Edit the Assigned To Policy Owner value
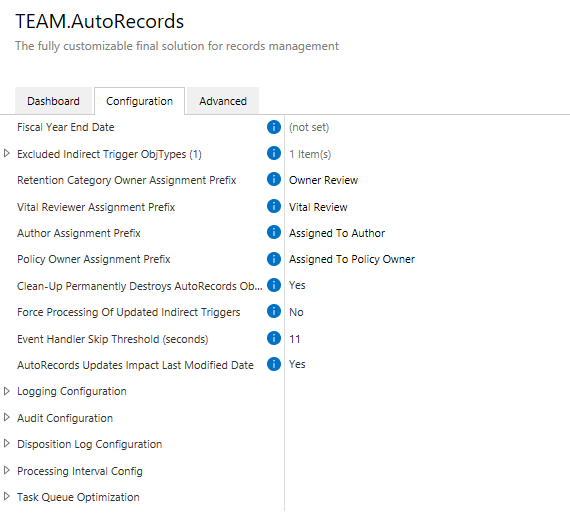The width and height of the screenshot is (570, 528). 352,259
